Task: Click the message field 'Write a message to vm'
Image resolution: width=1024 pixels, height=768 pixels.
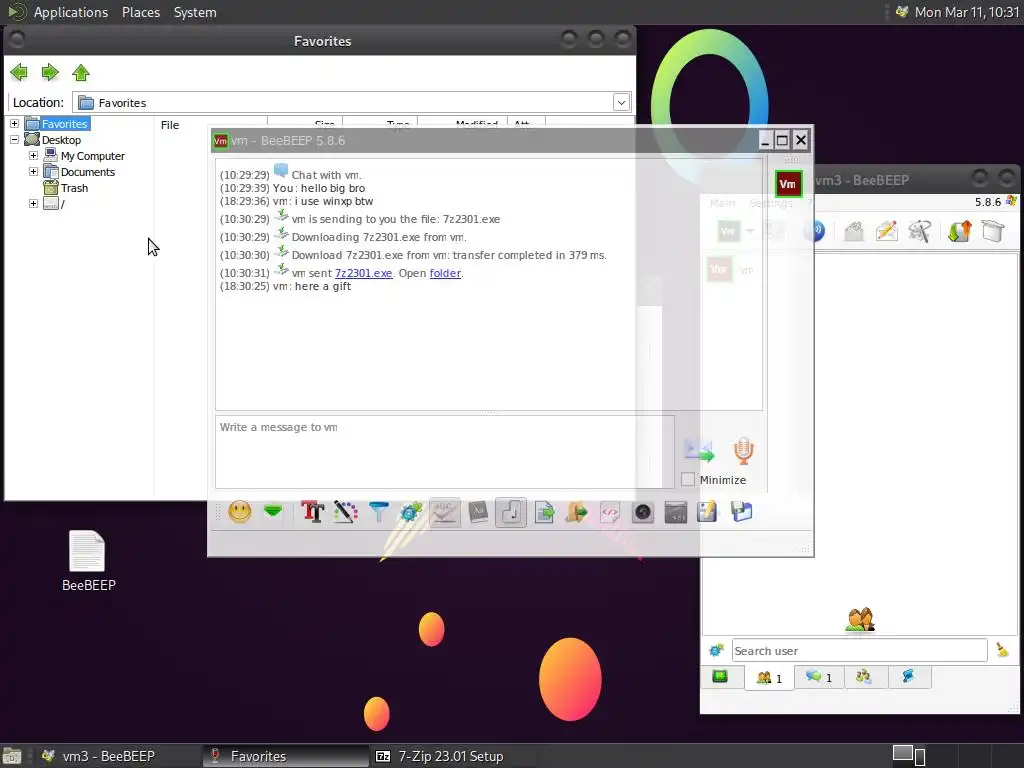Action: 445,452
